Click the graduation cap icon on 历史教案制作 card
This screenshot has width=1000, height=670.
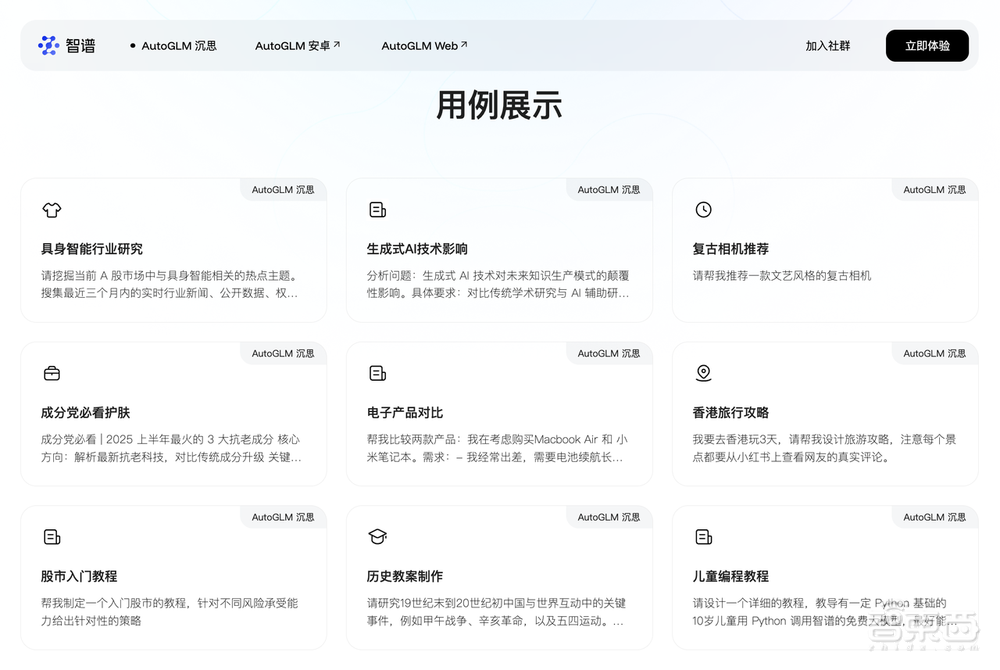tap(377, 537)
